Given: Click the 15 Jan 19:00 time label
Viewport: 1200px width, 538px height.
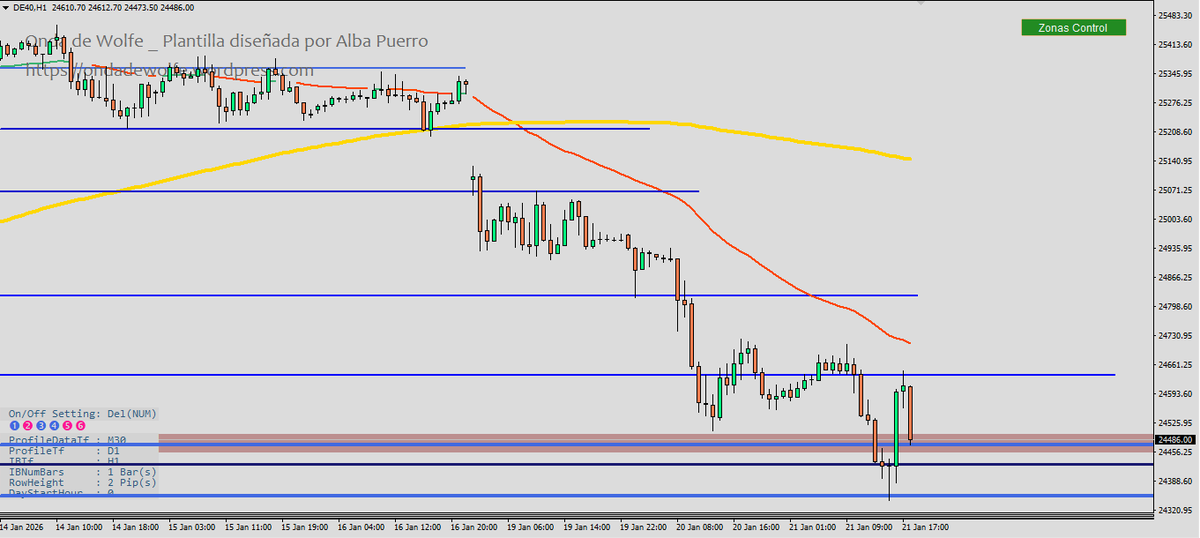Looking at the screenshot, I should point(304,525).
